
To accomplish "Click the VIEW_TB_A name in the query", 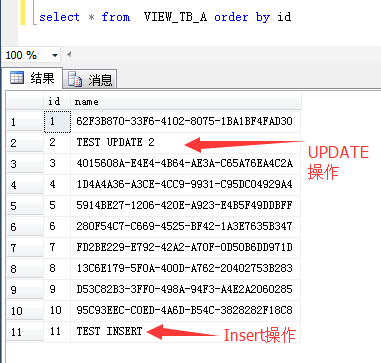I will (x=175, y=17).
